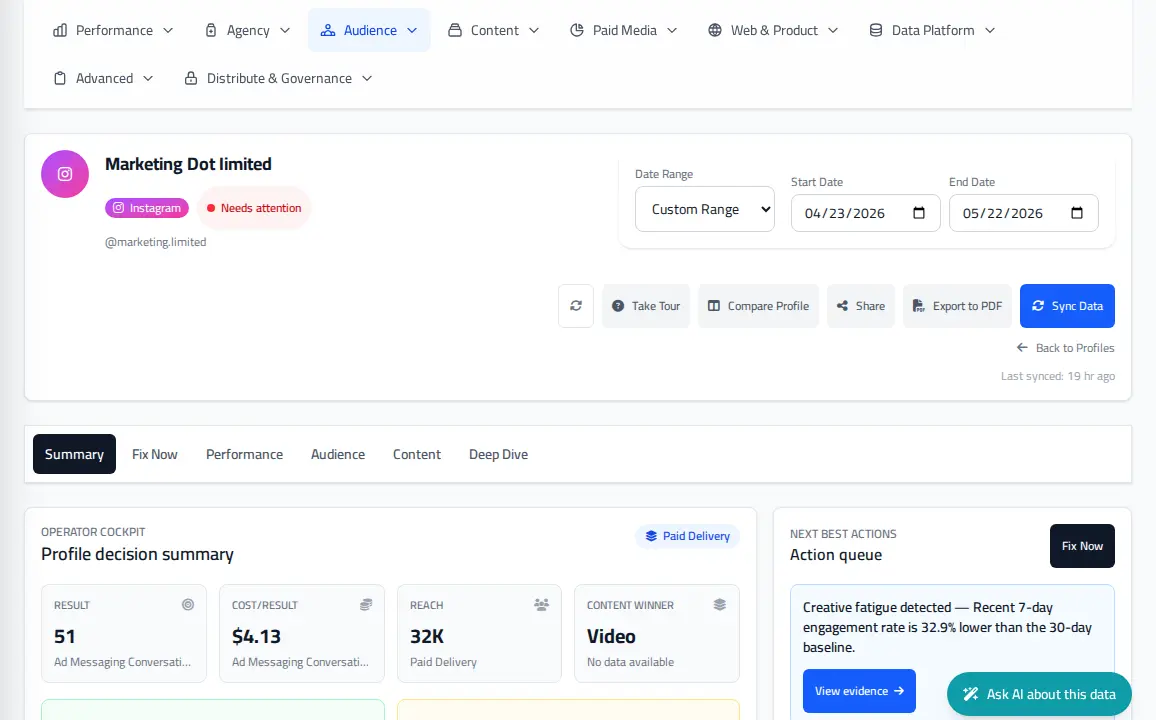Click the refresh icon button beside Take Tour
The width and height of the screenshot is (1156, 720).
[576, 306]
